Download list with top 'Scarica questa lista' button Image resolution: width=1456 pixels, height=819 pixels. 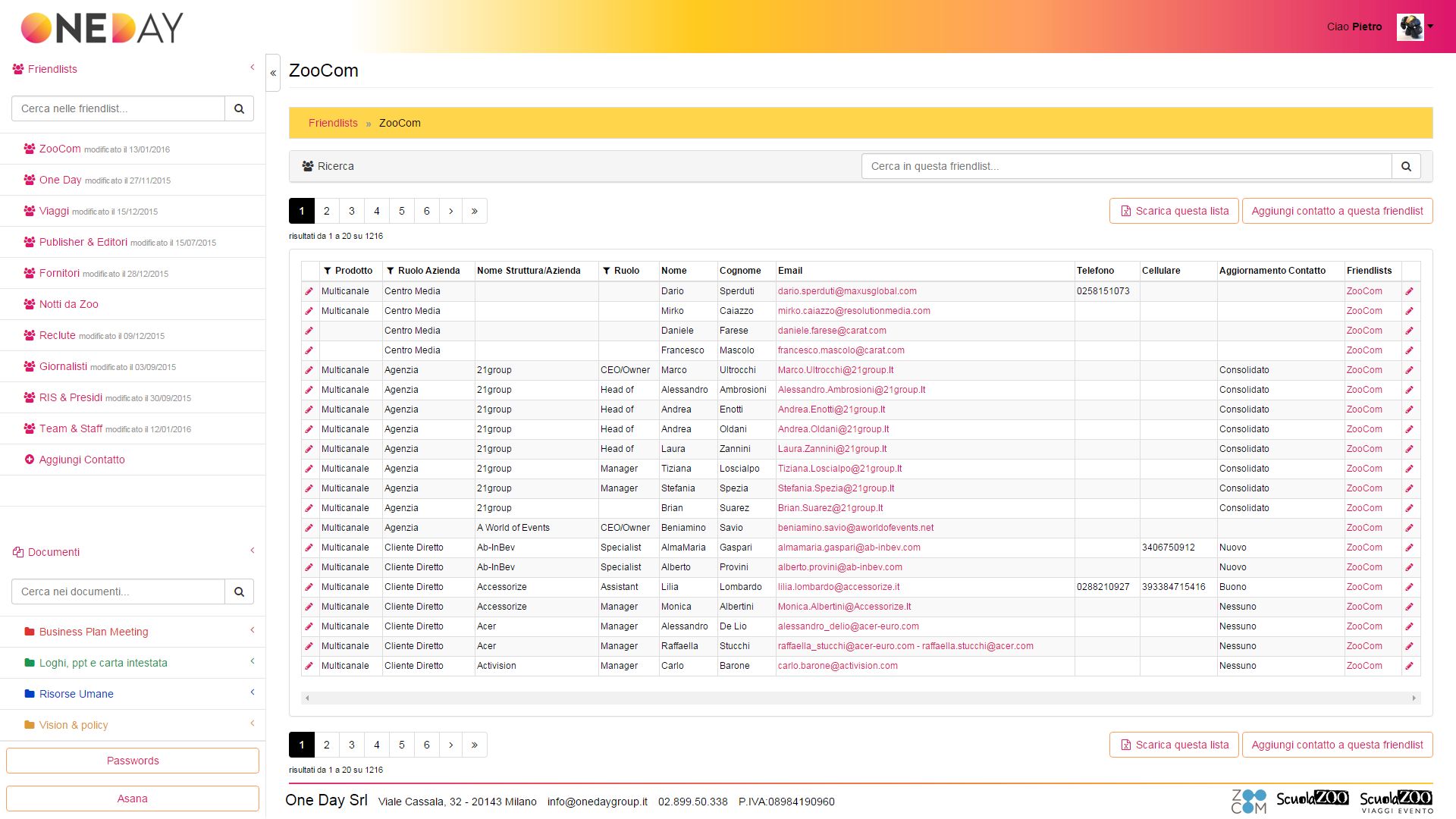pyautogui.click(x=1174, y=211)
